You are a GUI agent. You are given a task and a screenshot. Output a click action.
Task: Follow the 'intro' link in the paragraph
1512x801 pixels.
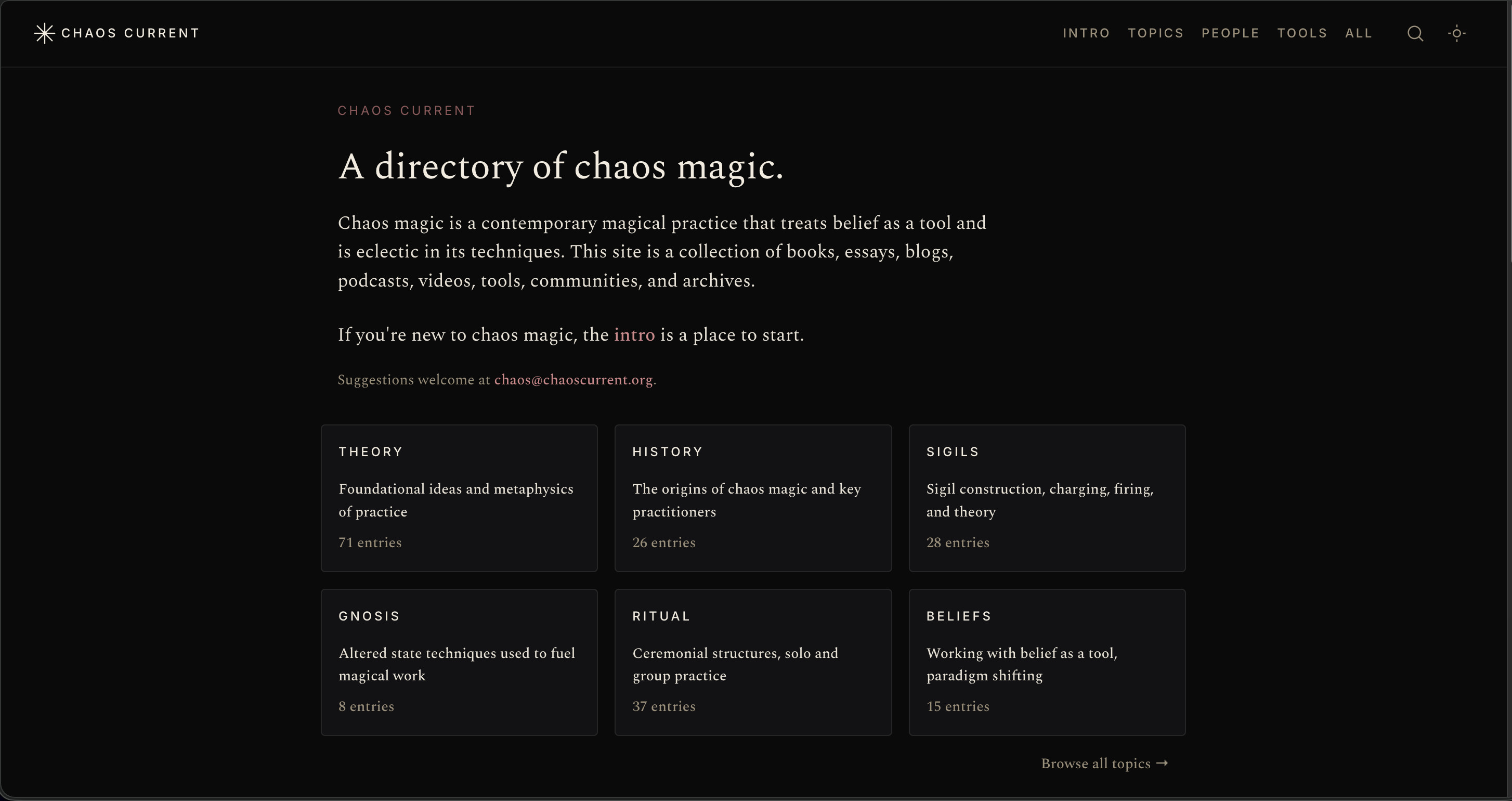click(634, 335)
